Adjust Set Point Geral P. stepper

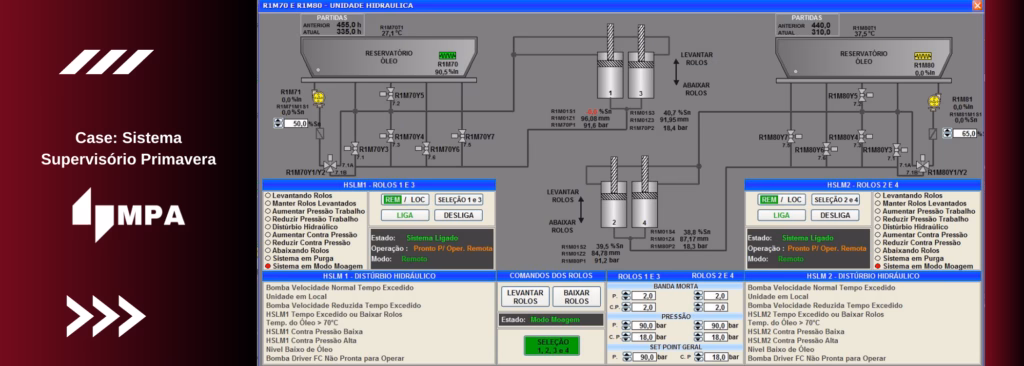[x=627, y=357]
